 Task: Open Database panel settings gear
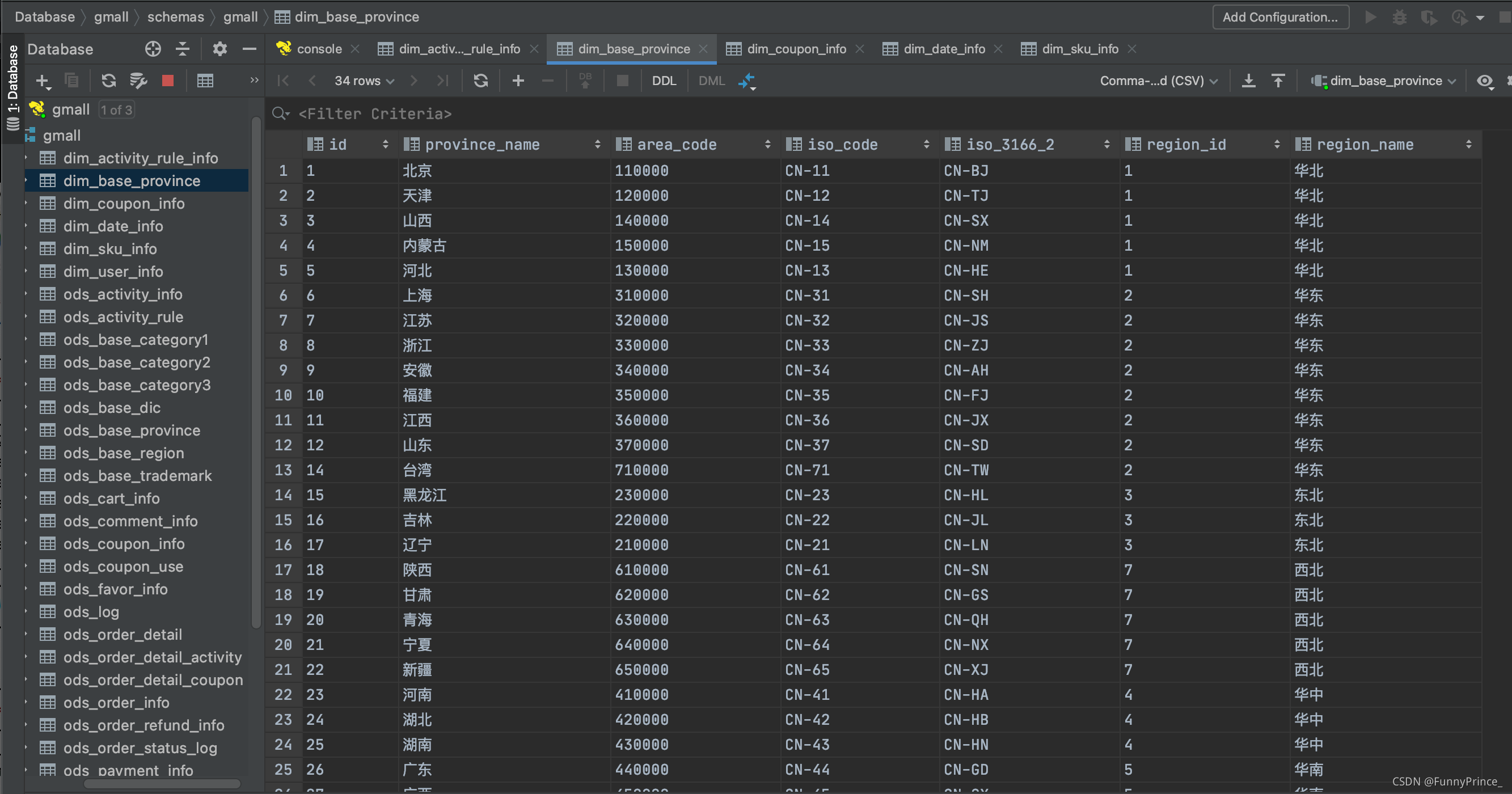point(219,49)
